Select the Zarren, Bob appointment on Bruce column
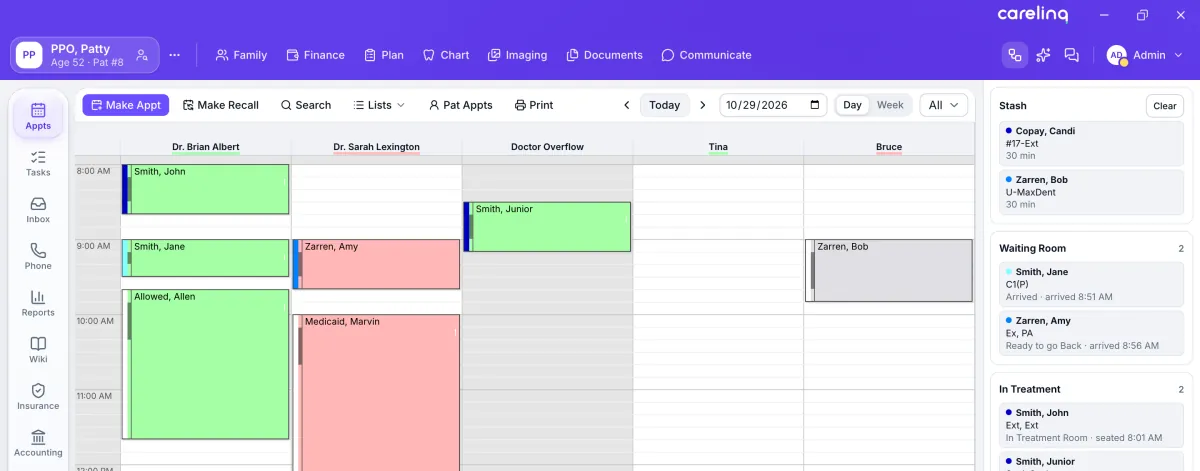This screenshot has width=1200, height=471. coord(889,270)
